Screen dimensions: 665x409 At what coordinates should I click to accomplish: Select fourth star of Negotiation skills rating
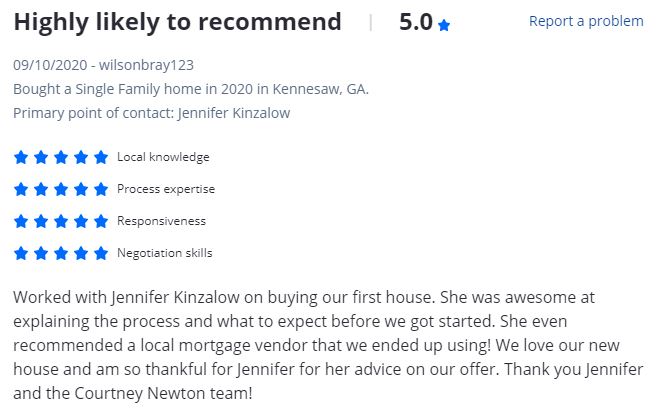point(81,253)
